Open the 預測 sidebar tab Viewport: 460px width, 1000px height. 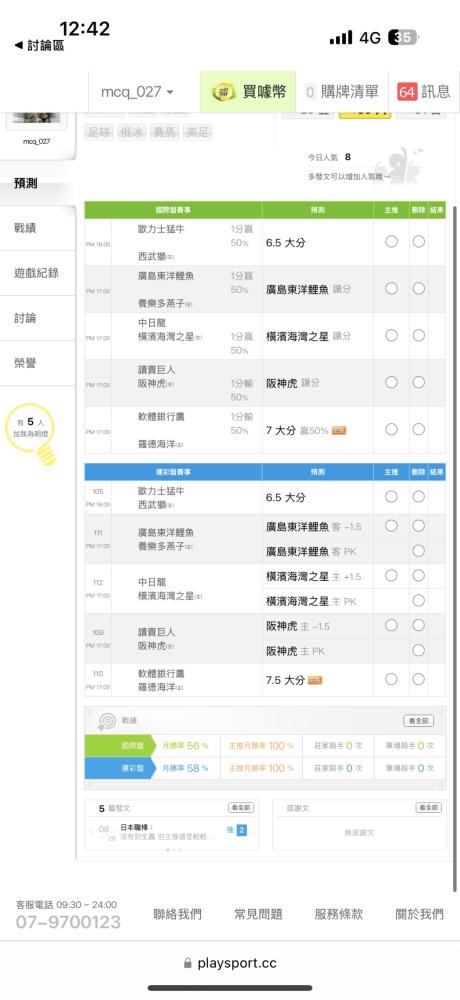click(38, 184)
